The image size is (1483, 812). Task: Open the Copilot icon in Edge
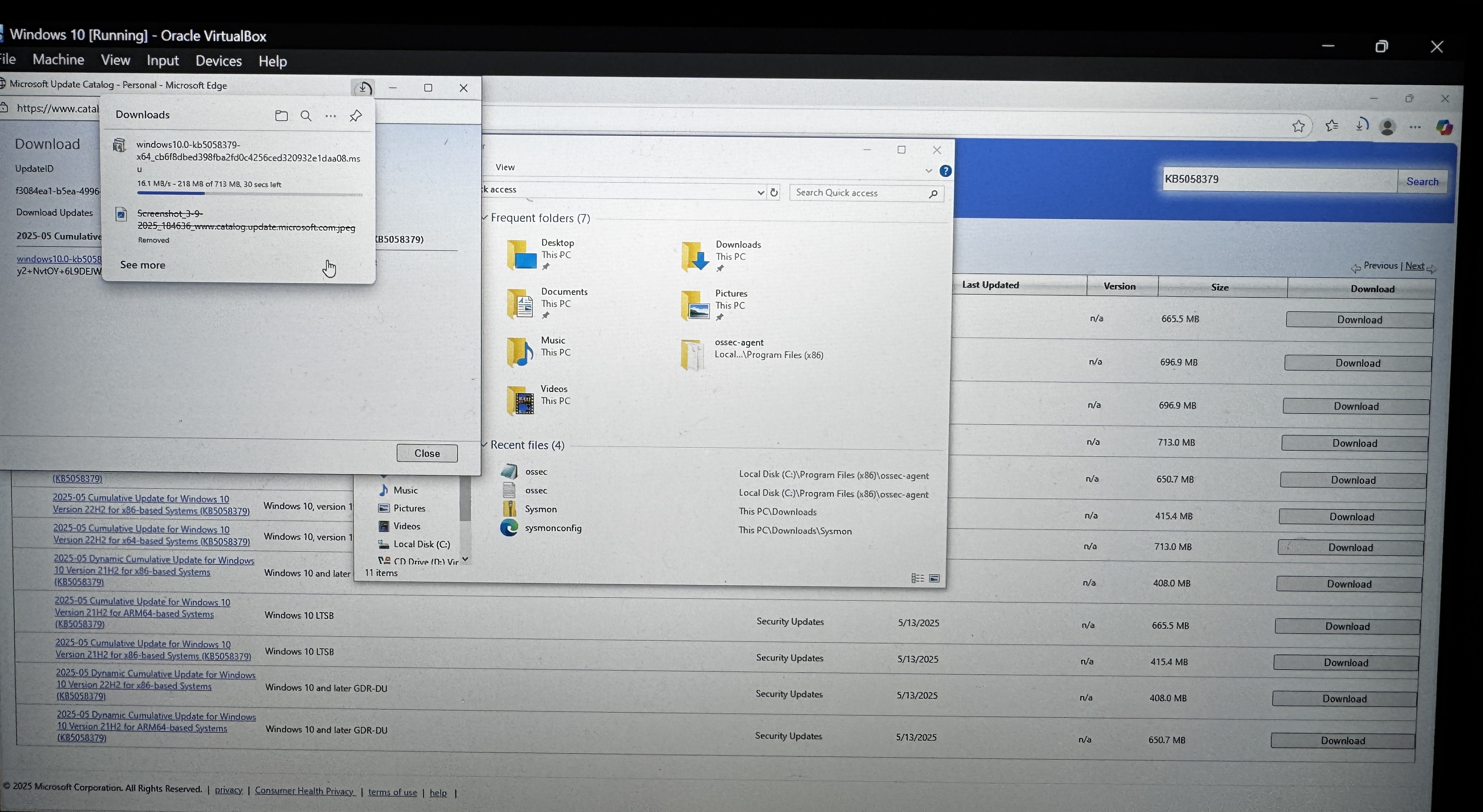(1444, 127)
